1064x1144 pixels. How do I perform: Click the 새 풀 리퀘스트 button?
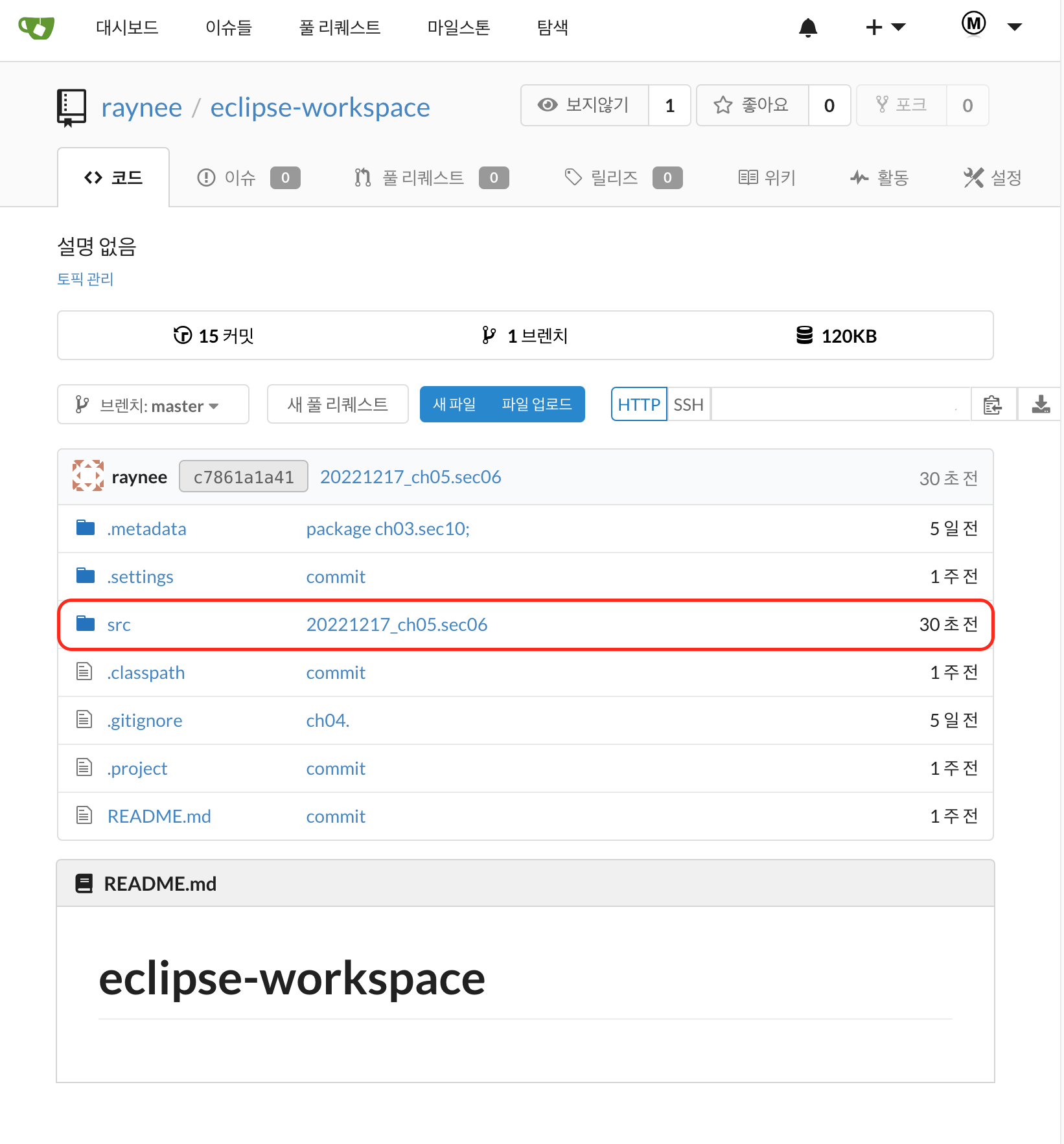pyautogui.click(x=338, y=405)
